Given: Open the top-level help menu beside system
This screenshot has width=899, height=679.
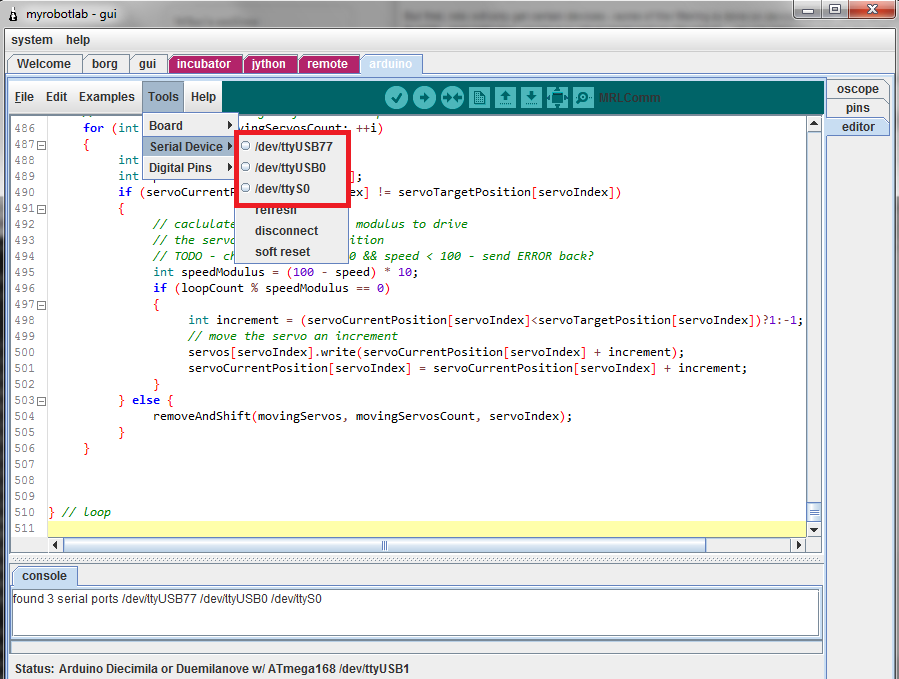Looking at the screenshot, I should [x=78, y=40].
